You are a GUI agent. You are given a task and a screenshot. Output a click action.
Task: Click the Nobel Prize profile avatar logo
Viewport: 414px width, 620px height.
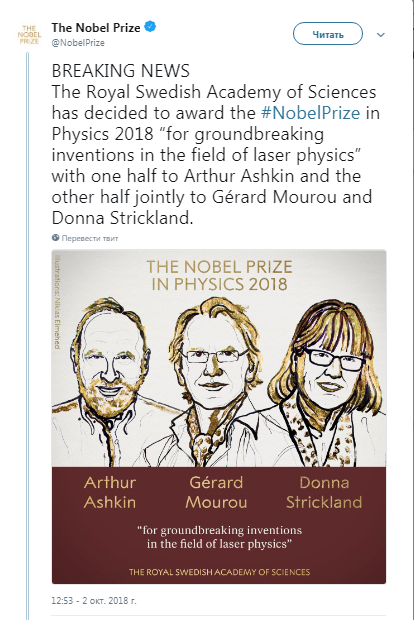click(x=29, y=35)
